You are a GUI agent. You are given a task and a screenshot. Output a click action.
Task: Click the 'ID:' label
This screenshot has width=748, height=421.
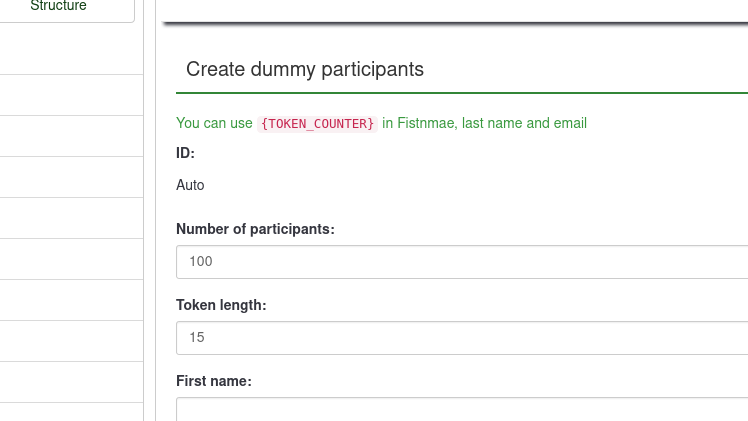[x=185, y=153]
